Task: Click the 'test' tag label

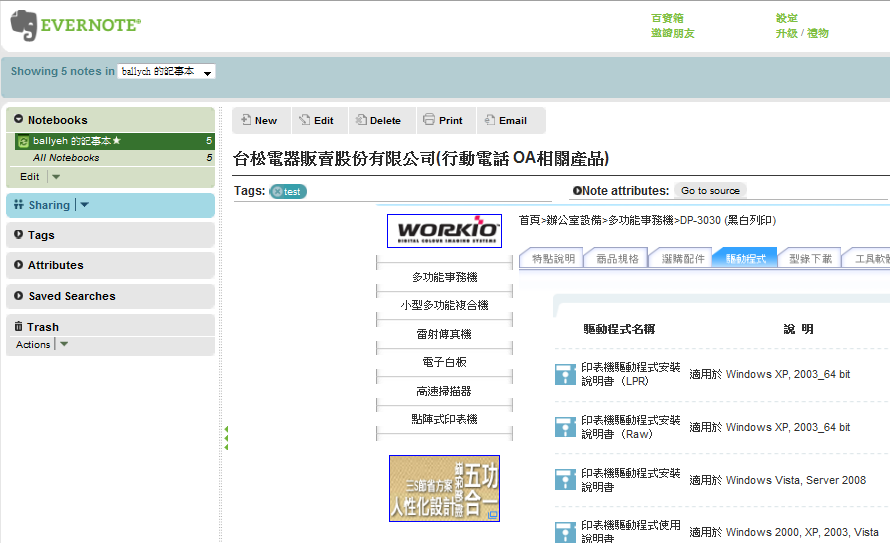Action: [x=292, y=192]
